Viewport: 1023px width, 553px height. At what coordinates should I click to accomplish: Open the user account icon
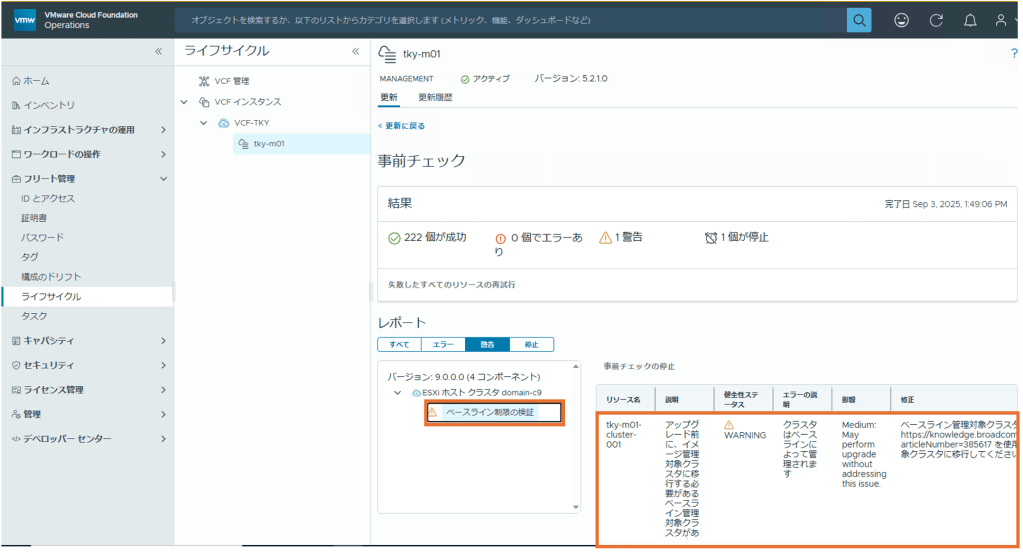pos(1000,20)
